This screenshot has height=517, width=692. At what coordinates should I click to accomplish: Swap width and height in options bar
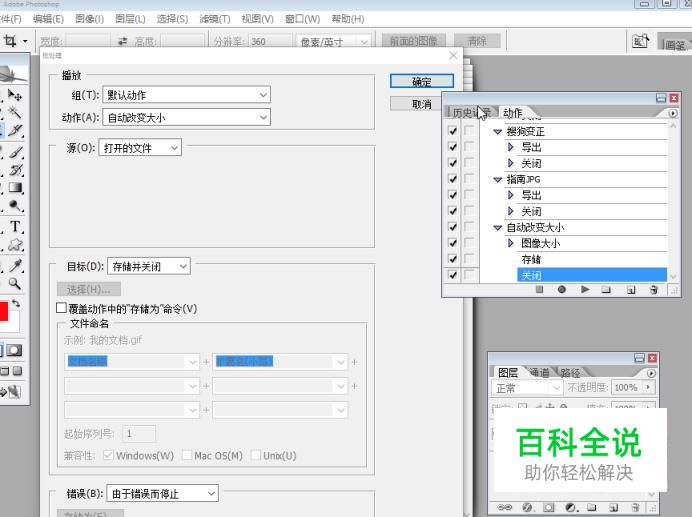click(x=122, y=41)
